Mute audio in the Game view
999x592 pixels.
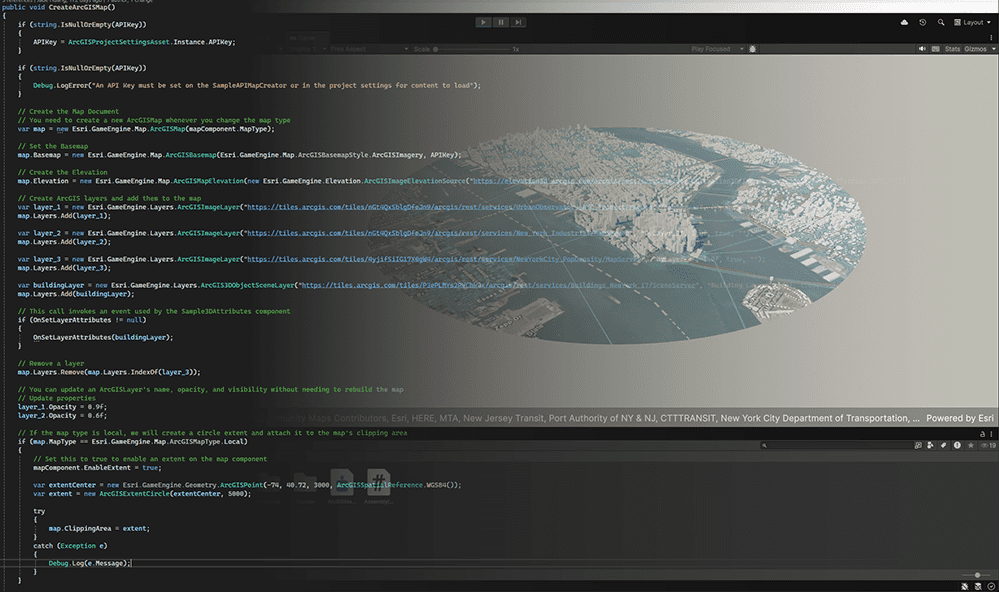923,48
